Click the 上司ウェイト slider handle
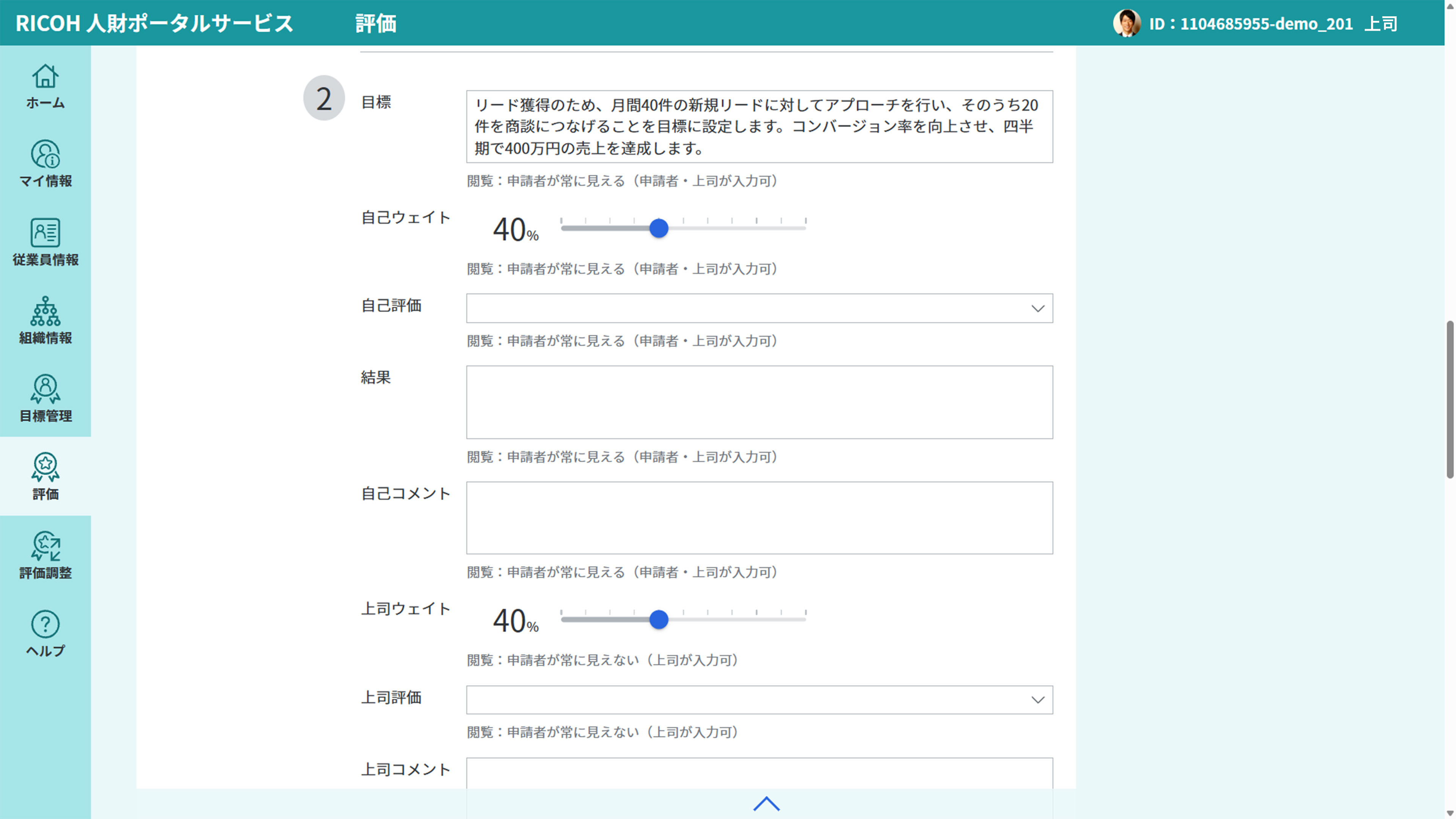This screenshot has width=1456, height=819. pos(659,620)
